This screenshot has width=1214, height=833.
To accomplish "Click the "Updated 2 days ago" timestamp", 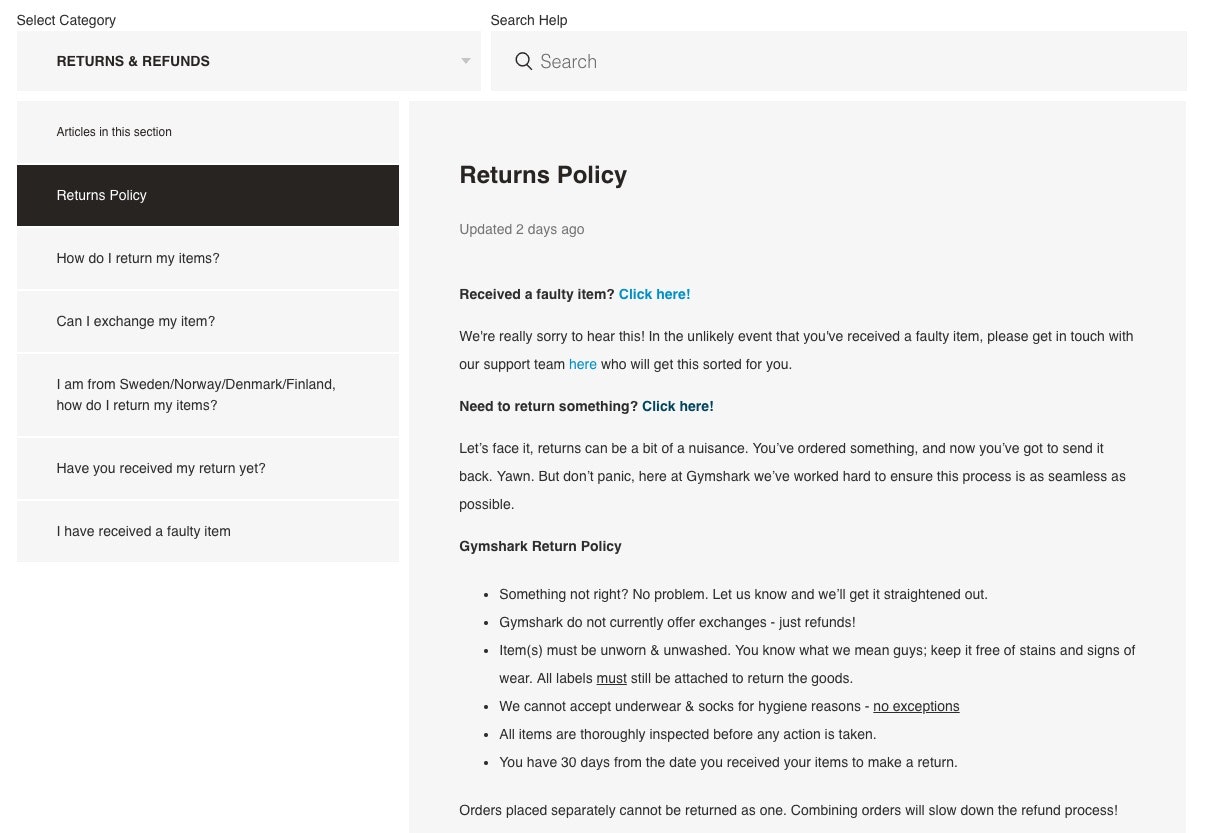I will (521, 229).
